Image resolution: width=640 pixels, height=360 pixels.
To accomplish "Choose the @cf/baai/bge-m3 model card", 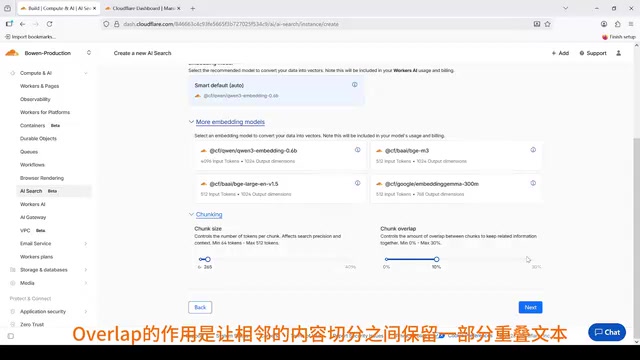I will [x=456, y=156].
